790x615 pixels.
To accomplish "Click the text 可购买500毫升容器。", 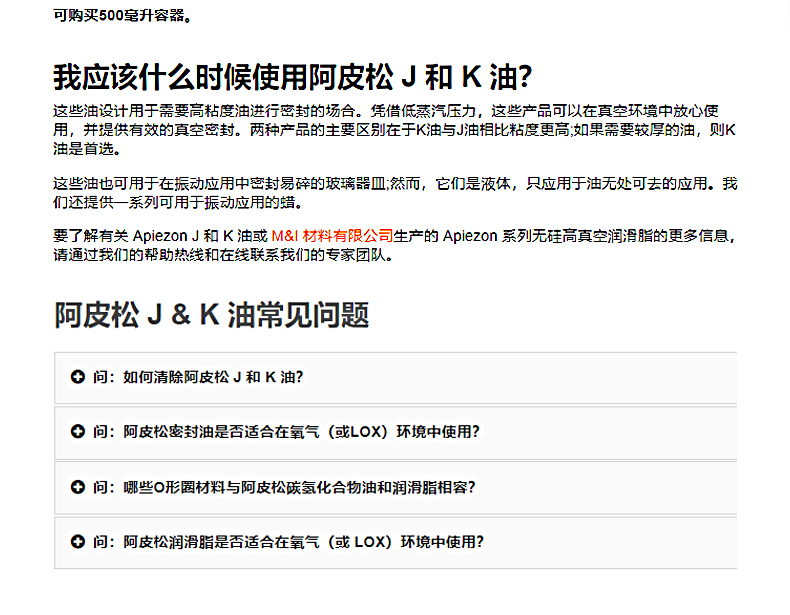I will 122,16.
